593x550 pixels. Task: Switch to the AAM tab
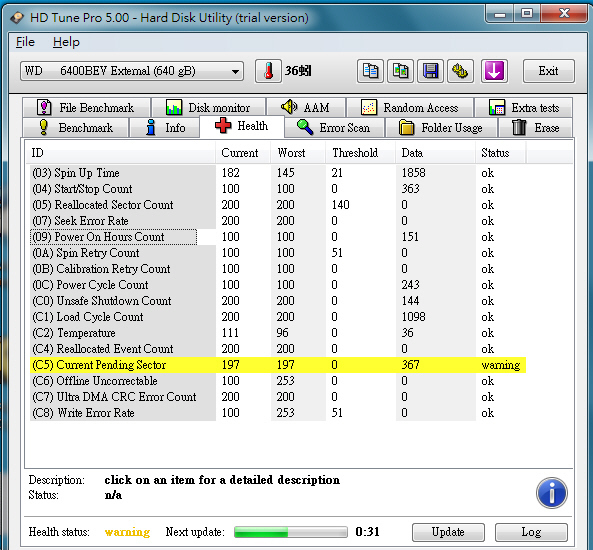click(x=306, y=107)
